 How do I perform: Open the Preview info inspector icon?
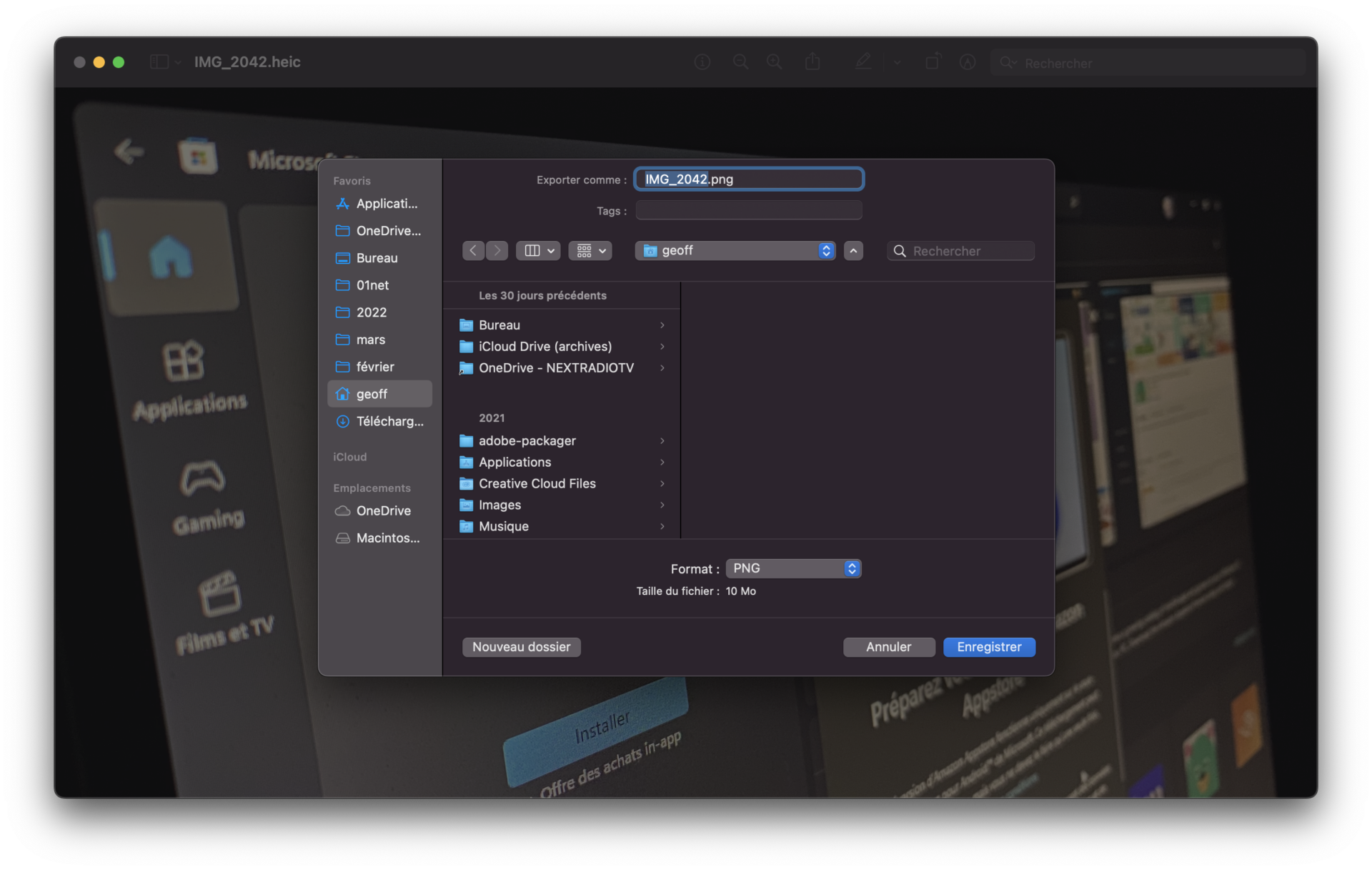pos(702,62)
